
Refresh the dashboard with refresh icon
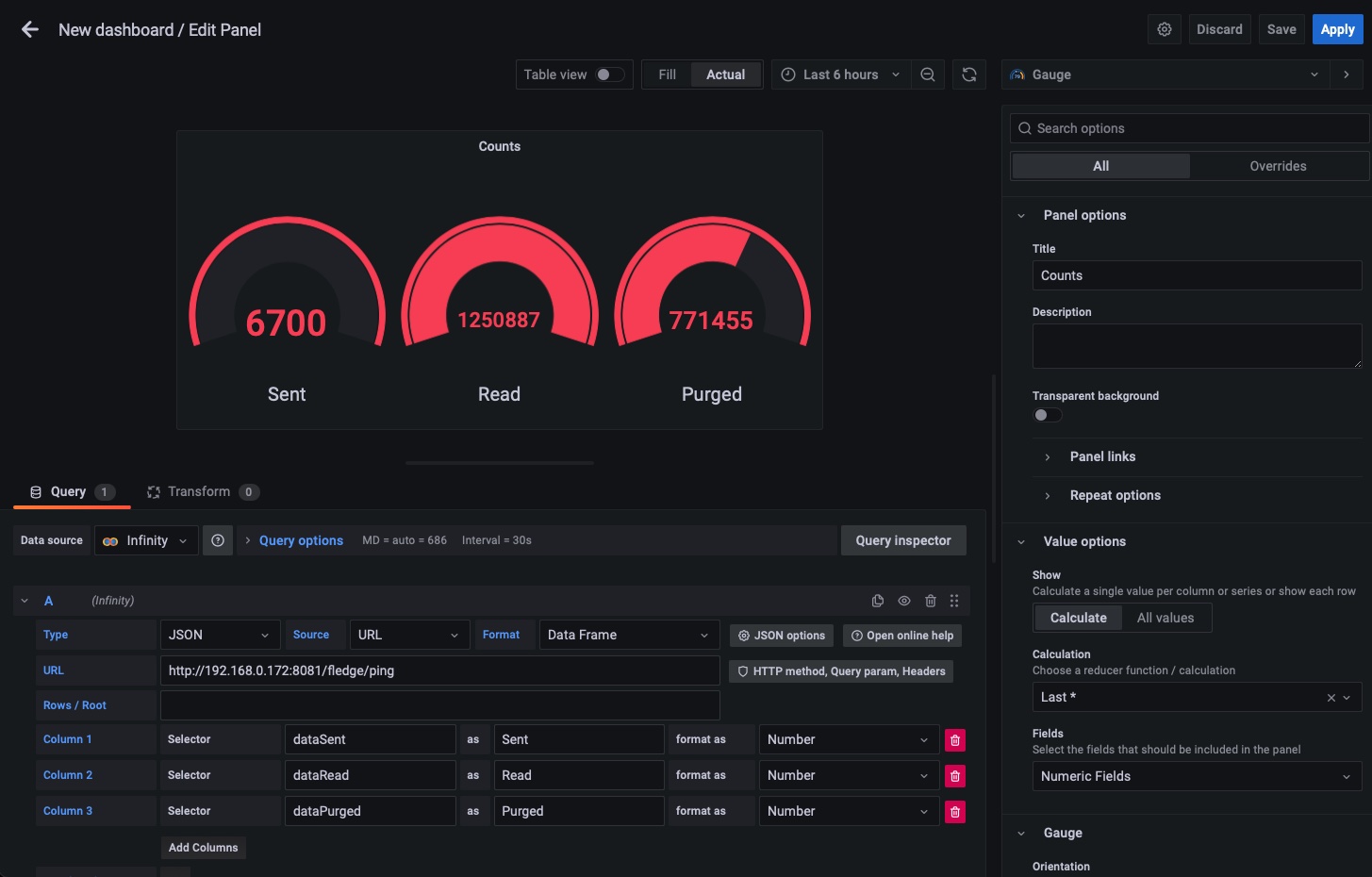(x=969, y=74)
